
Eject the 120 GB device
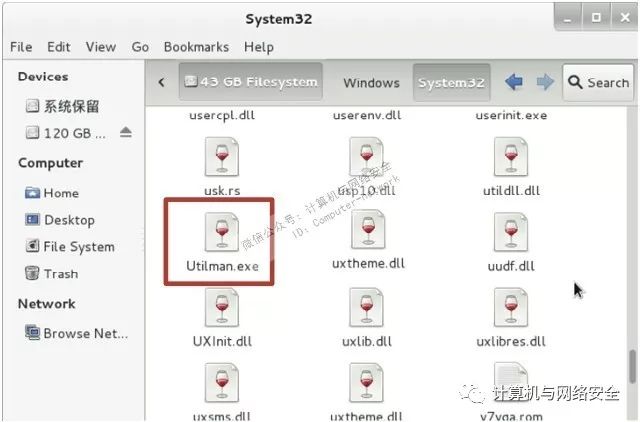tap(126, 132)
